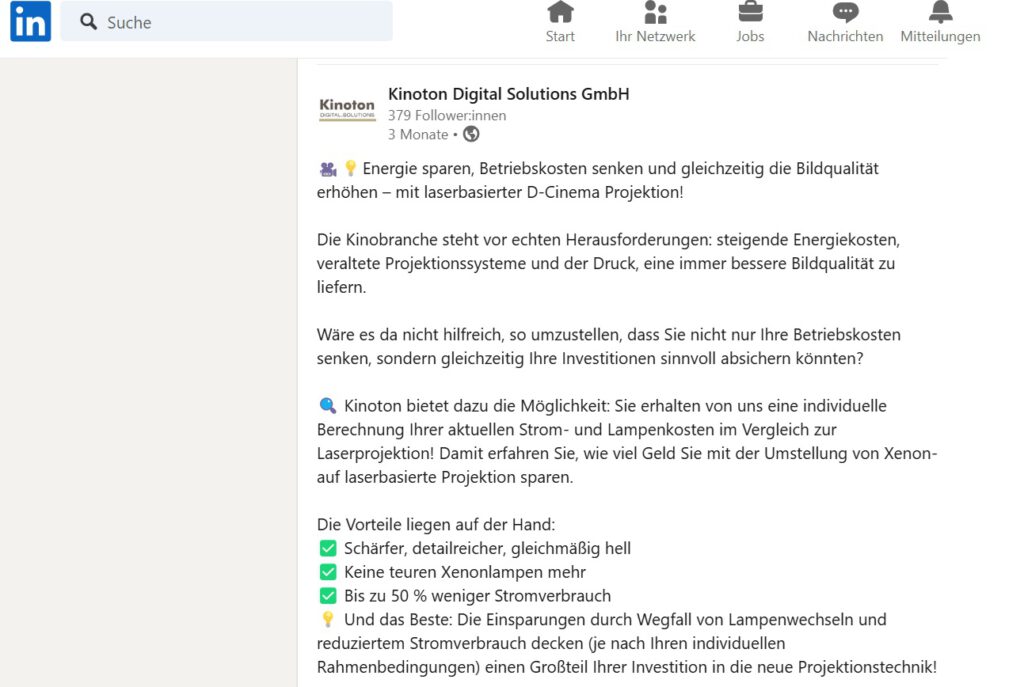
Task: Click the magnifier icon in the search box
Action: (88, 22)
